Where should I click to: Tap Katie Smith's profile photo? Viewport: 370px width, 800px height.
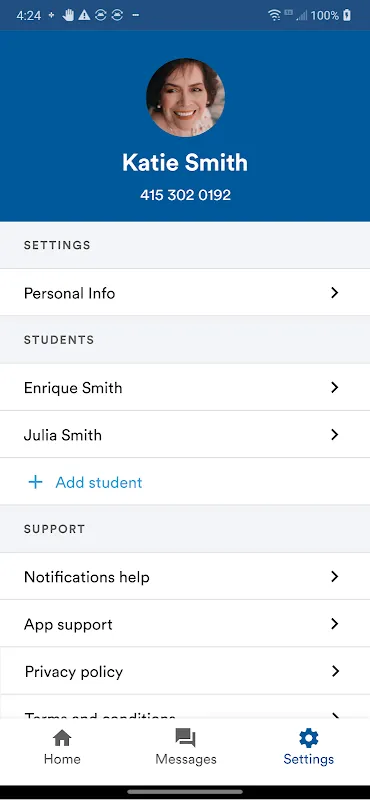pyautogui.click(x=185, y=97)
